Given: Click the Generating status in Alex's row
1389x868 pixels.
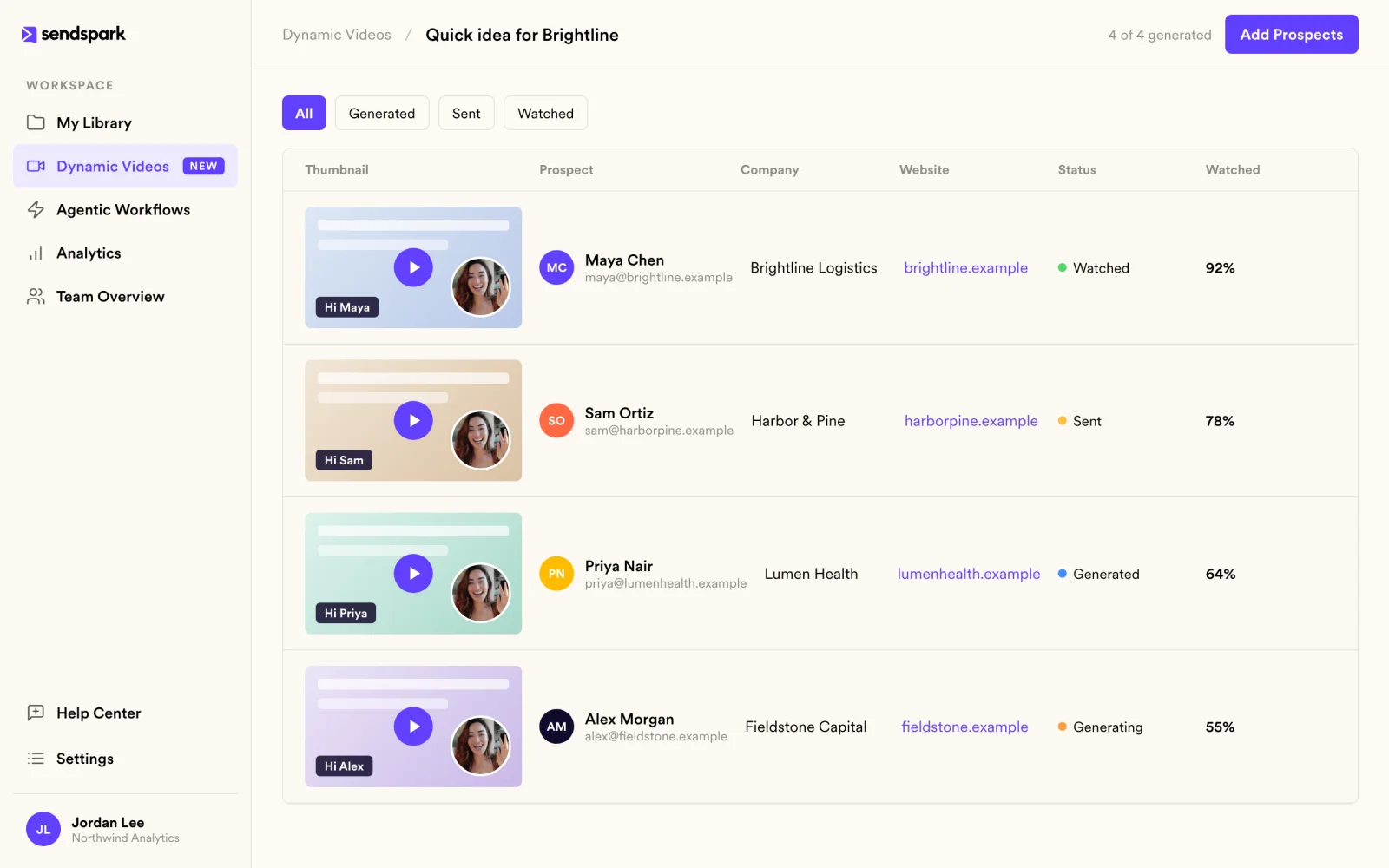Looking at the screenshot, I should [1100, 727].
